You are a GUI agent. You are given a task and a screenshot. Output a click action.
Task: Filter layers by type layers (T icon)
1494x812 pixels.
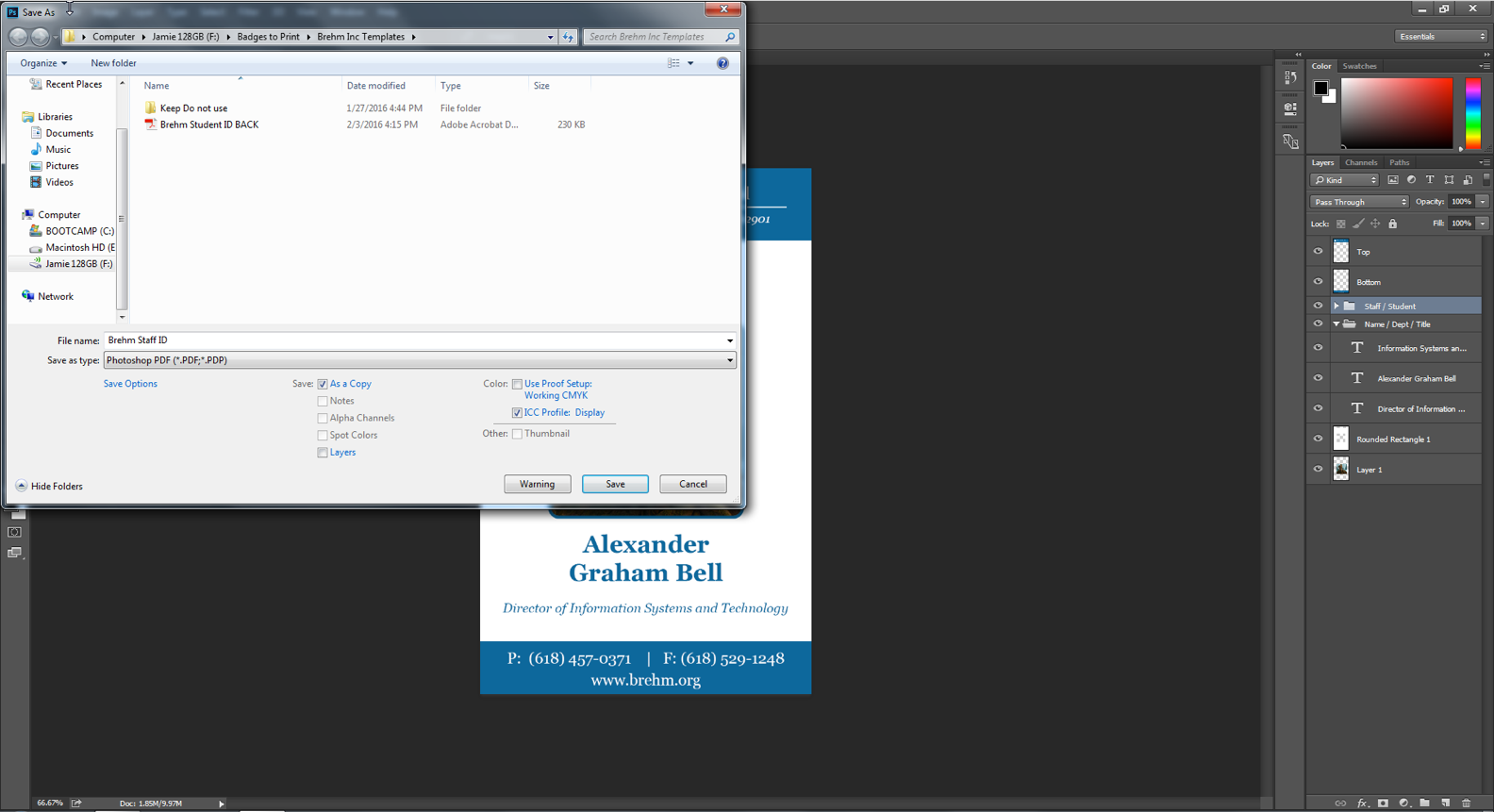tap(1430, 180)
